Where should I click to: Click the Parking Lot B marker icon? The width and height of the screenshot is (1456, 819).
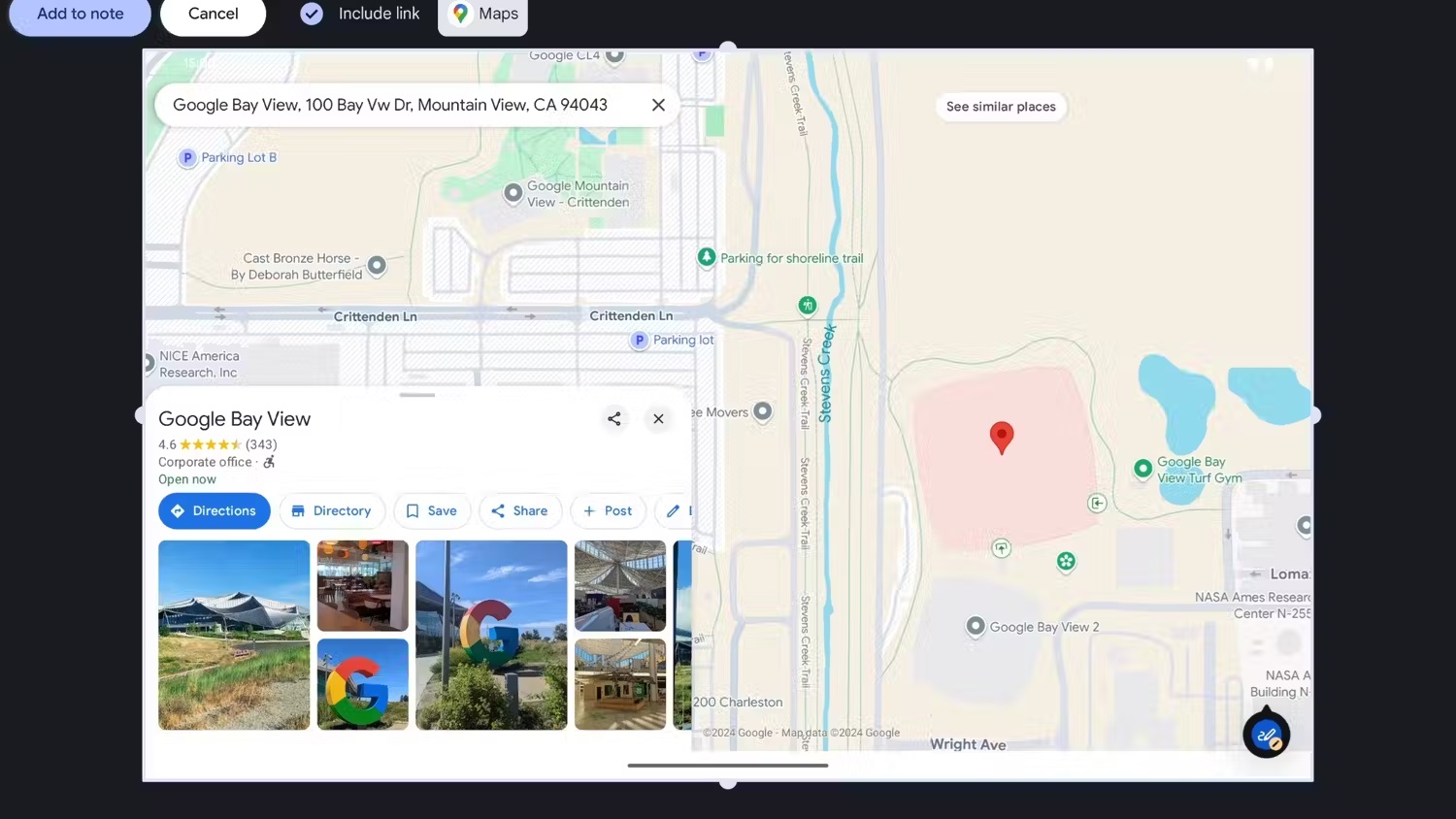tap(187, 158)
